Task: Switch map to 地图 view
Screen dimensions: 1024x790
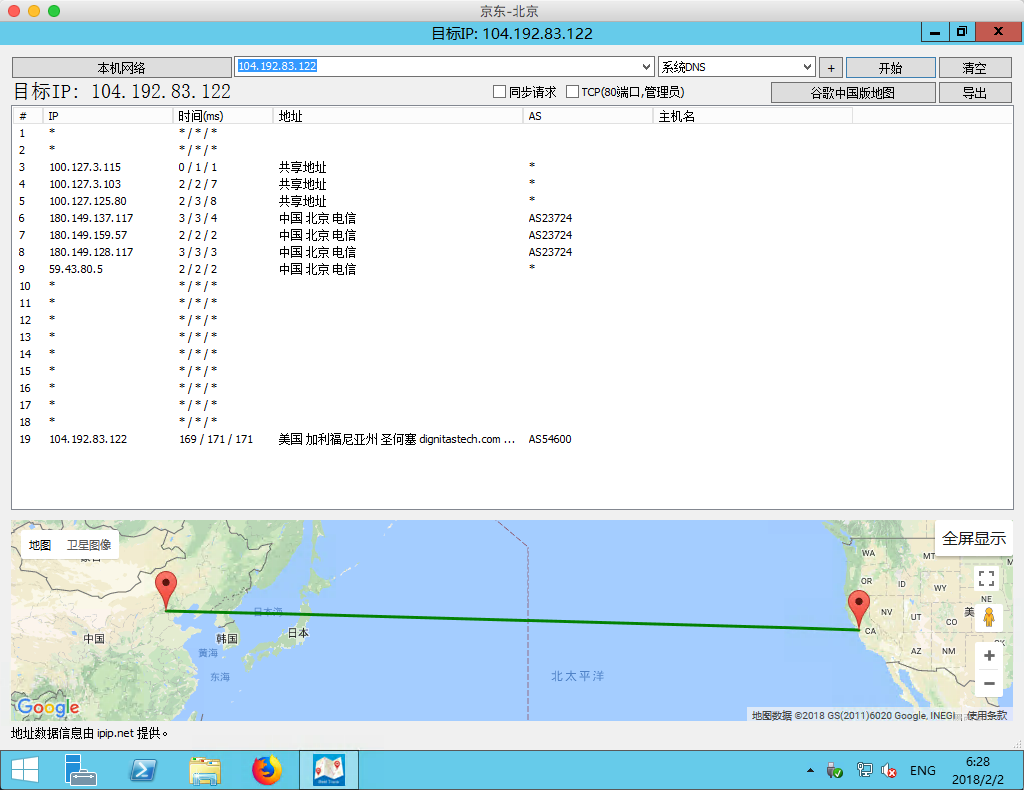Action: [40, 545]
